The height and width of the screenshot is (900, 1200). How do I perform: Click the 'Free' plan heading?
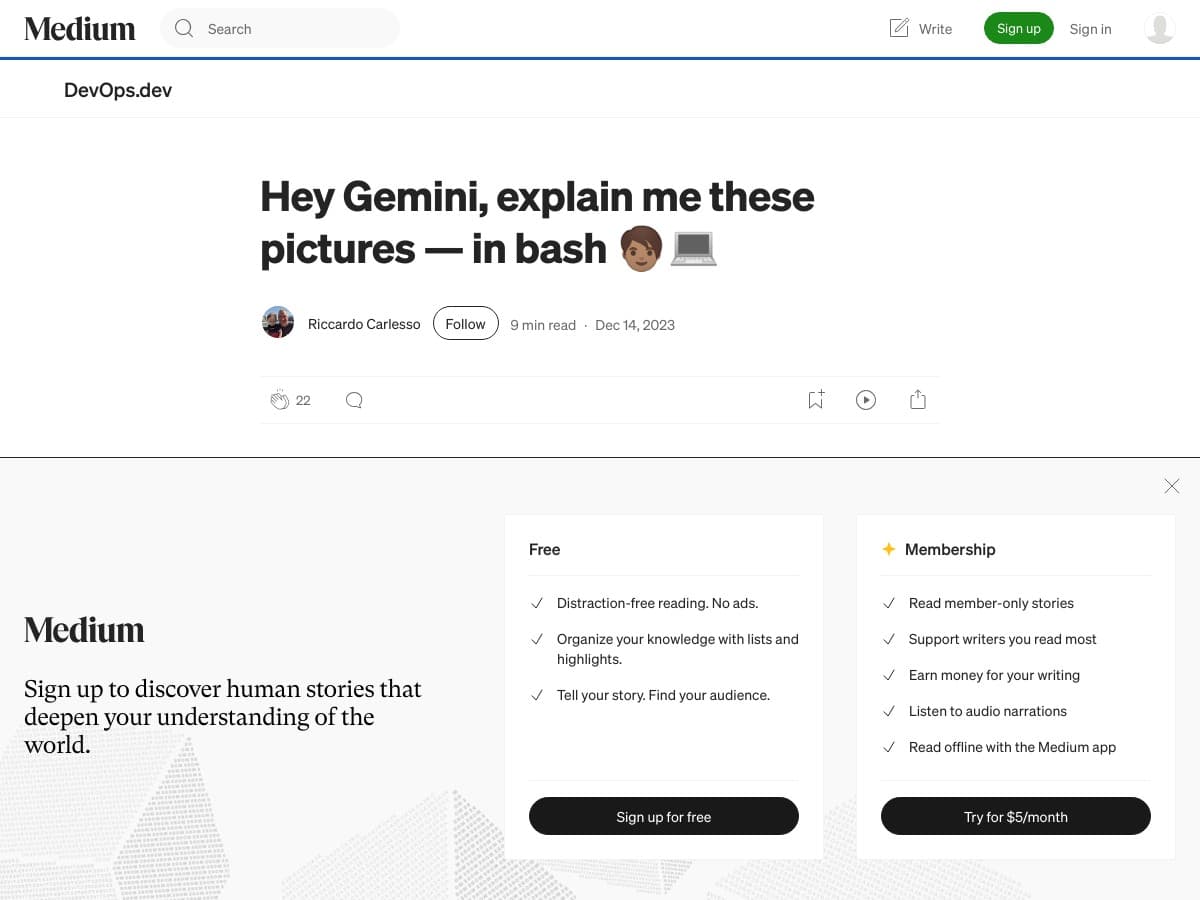point(545,549)
